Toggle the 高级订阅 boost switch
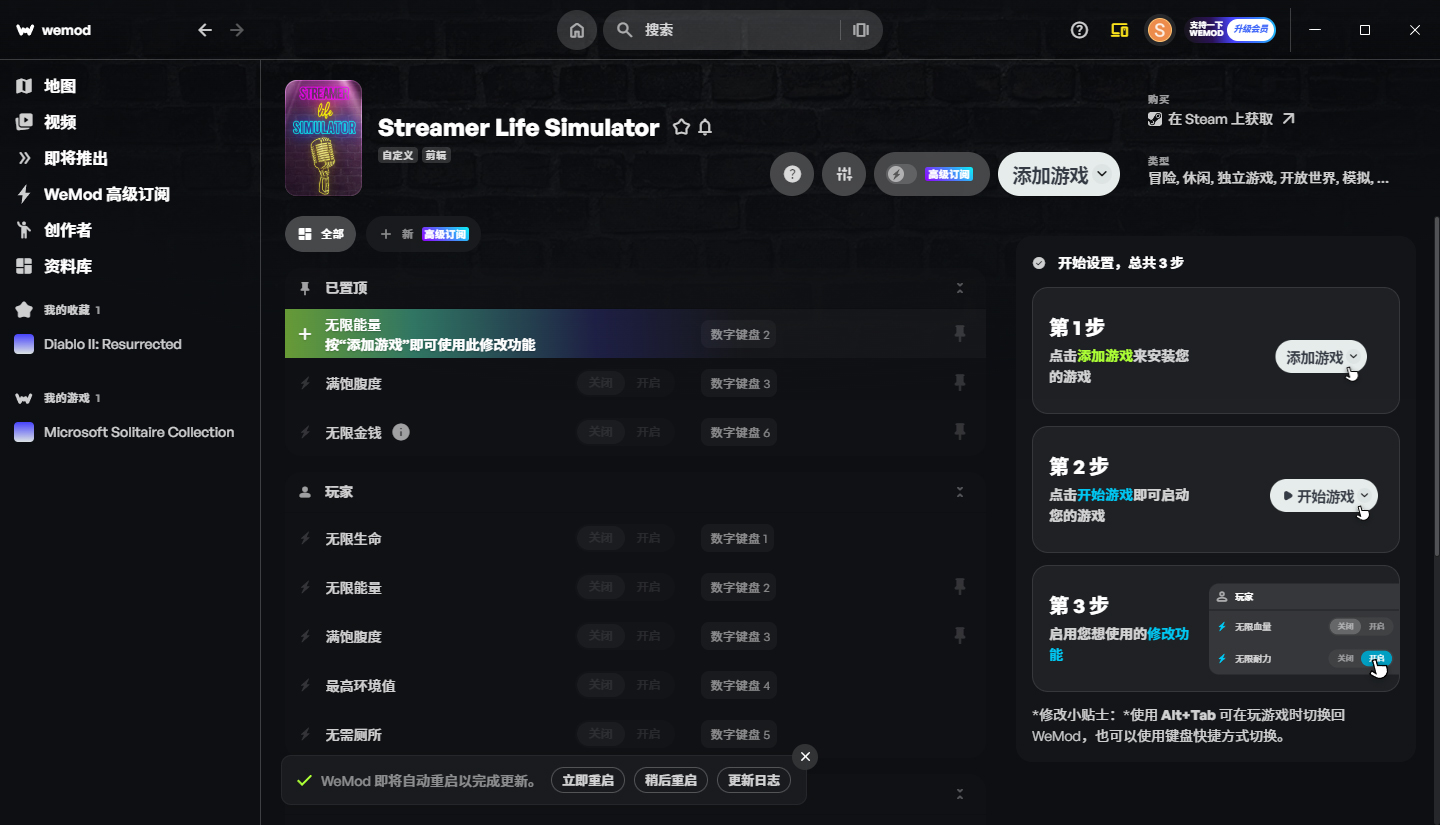1440x825 pixels. 902,174
